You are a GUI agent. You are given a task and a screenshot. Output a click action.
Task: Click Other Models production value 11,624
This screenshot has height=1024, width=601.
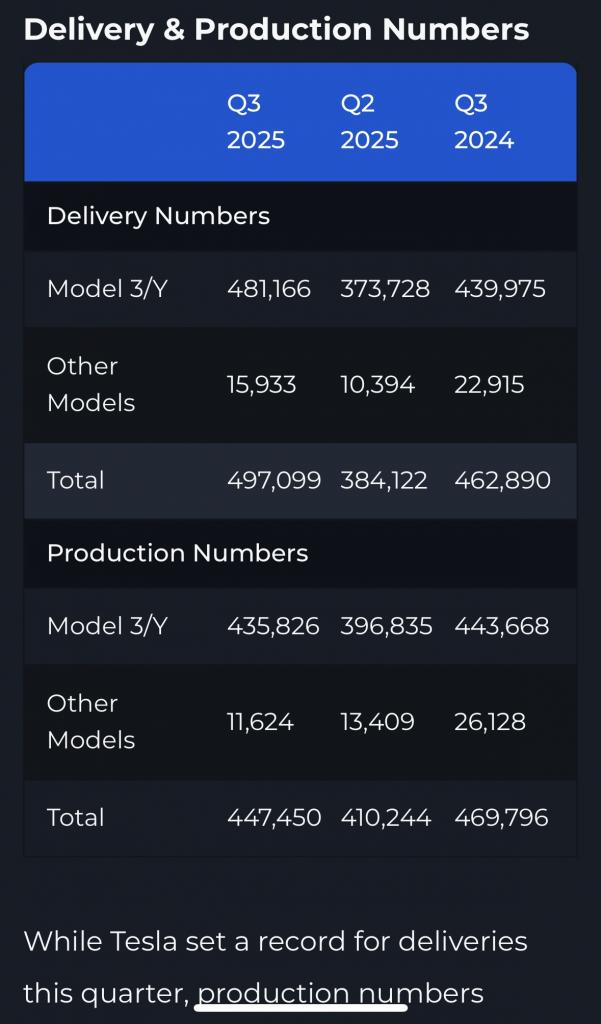coord(260,722)
